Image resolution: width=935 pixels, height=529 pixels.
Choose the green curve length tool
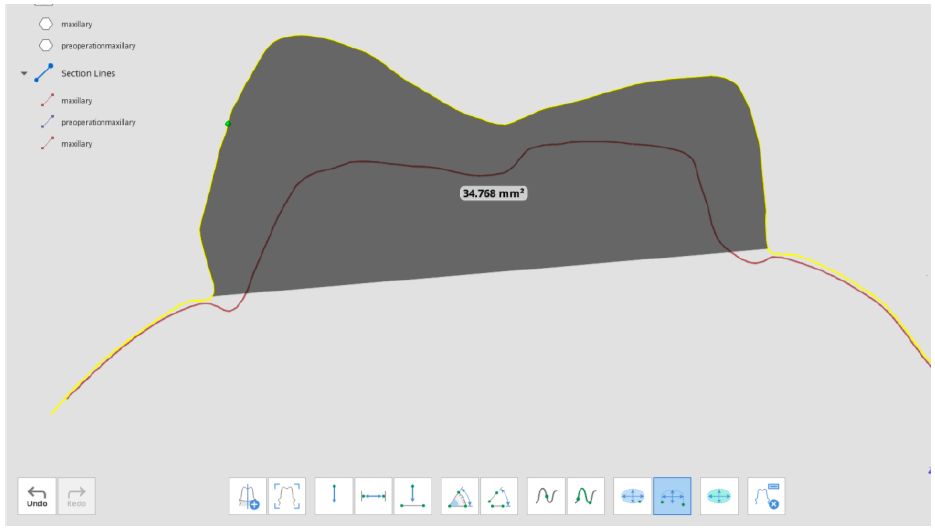pos(586,496)
